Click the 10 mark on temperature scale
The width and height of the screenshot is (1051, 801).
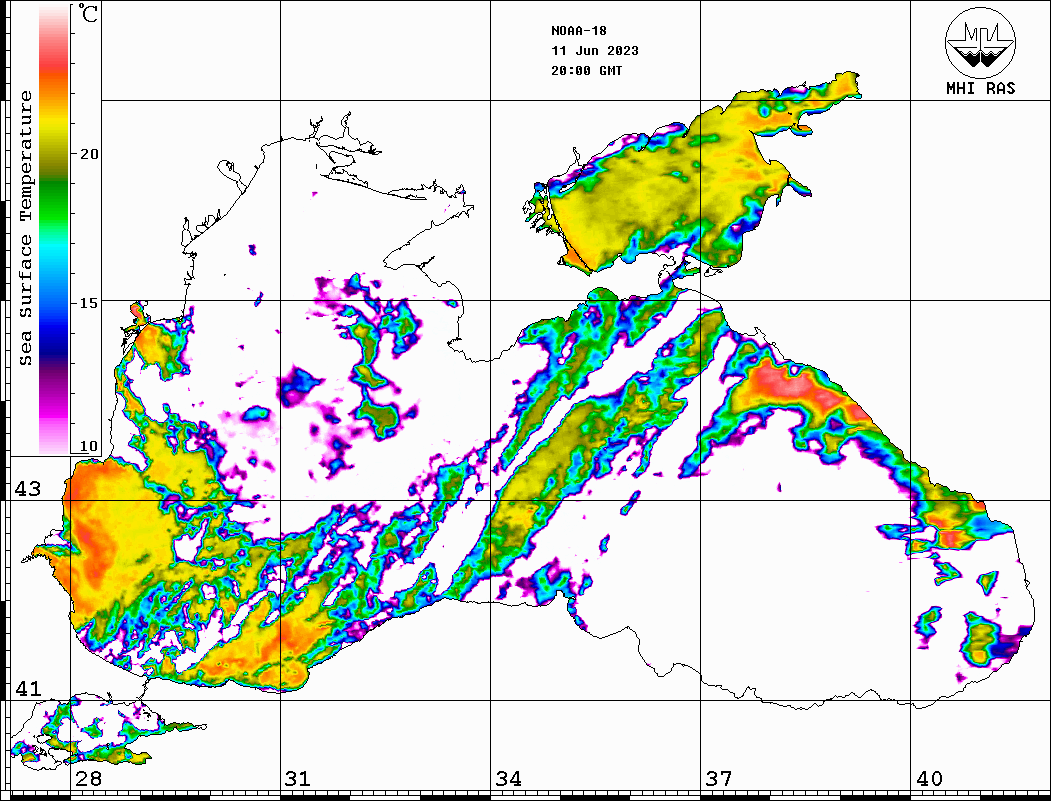89,446
